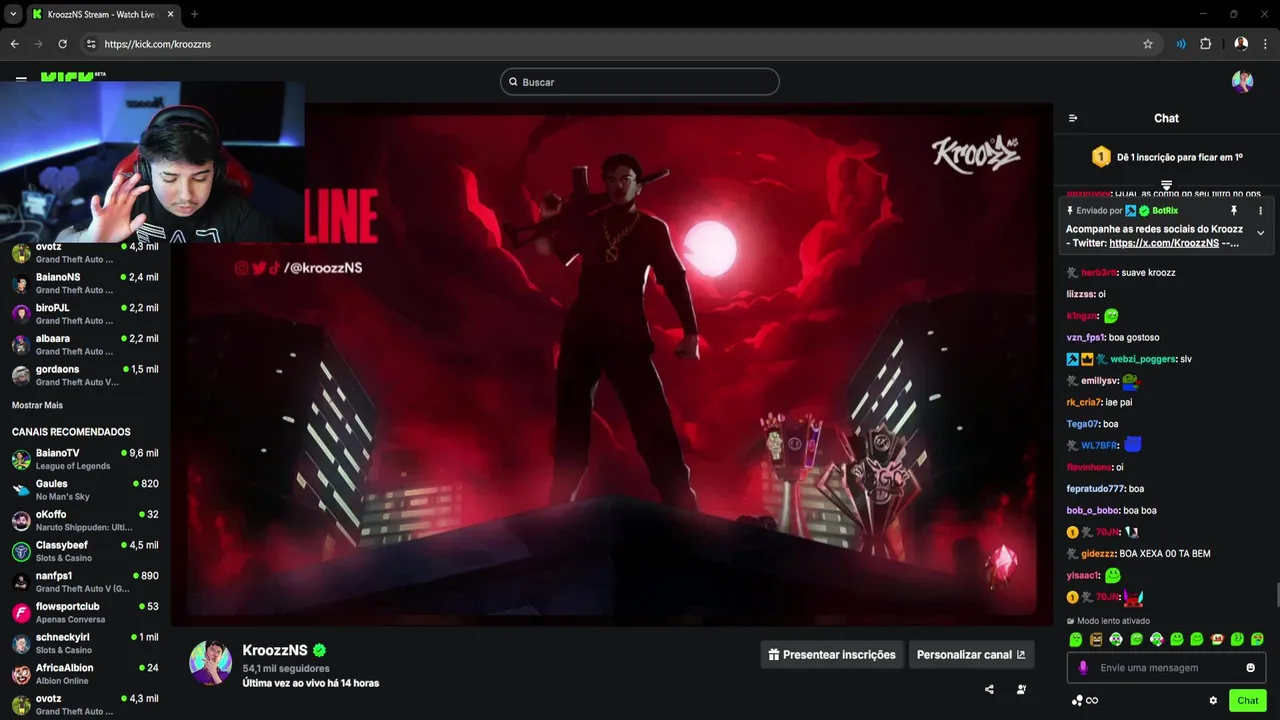Insert the red-faced monkey quick emote
Viewport: 1280px width, 720px height.
click(x=1217, y=639)
